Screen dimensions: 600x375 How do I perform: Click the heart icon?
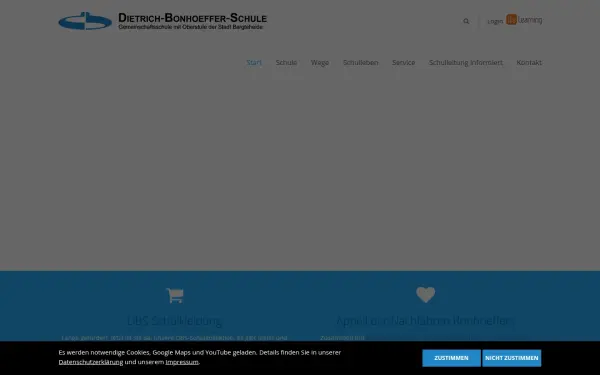pos(426,295)
